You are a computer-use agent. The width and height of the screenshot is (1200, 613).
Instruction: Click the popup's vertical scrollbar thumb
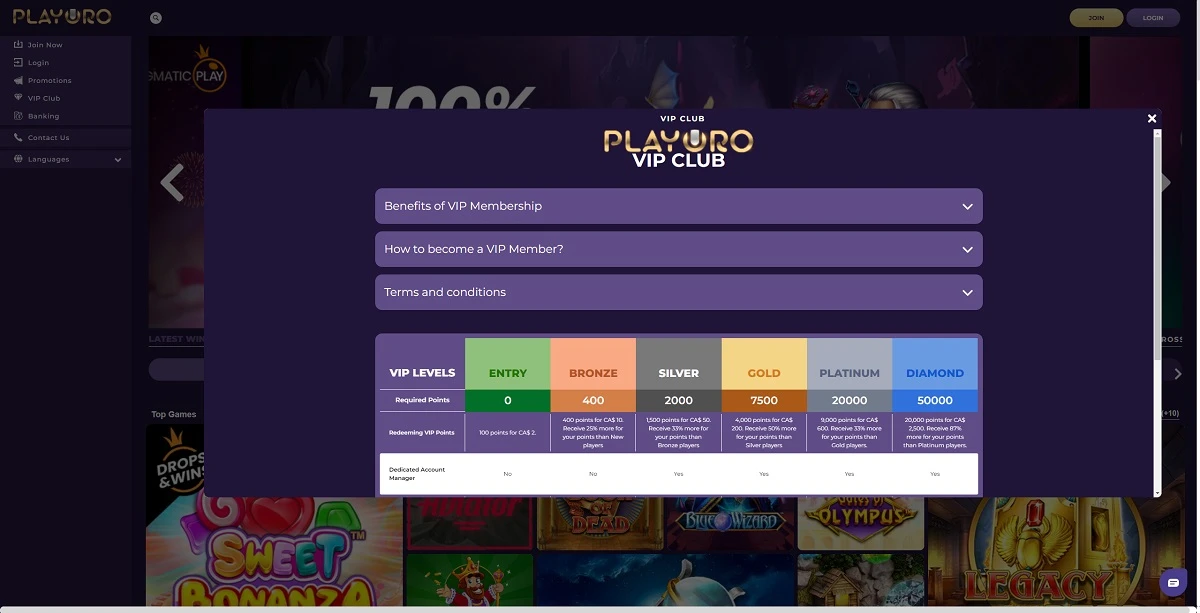(1157, 250)
